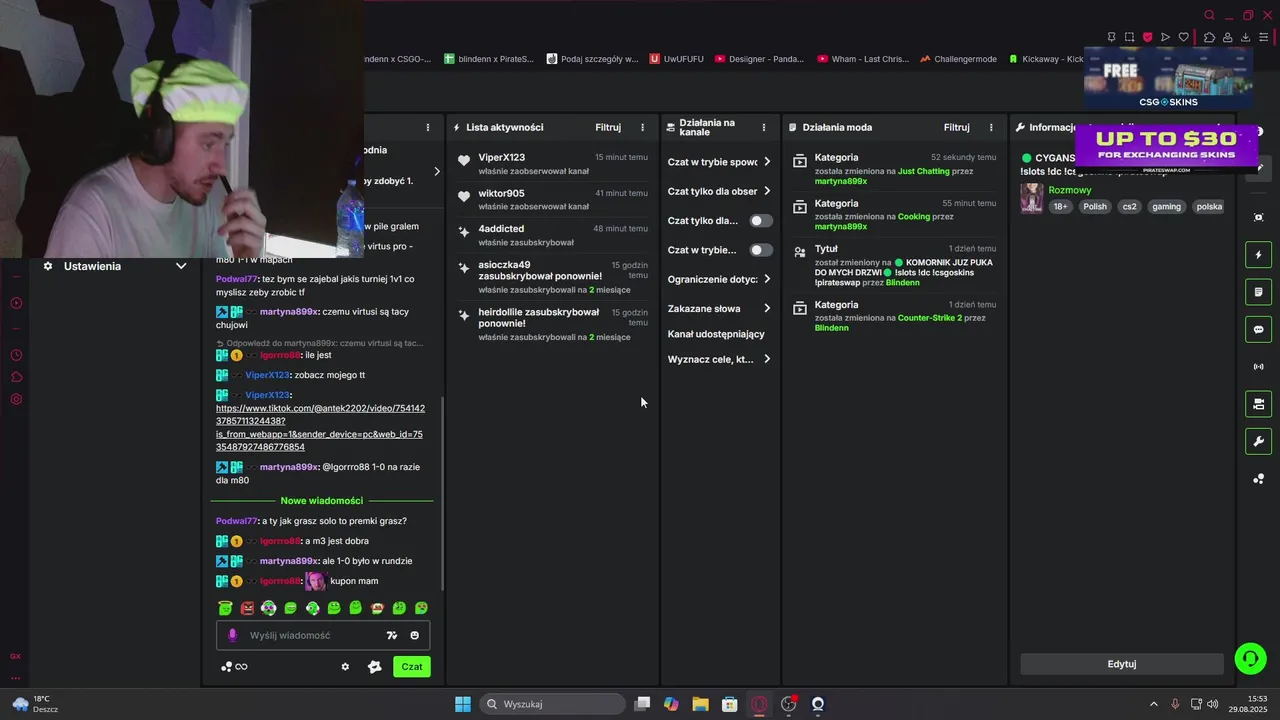Open the Windows Start button

click(x=463, y=704)
